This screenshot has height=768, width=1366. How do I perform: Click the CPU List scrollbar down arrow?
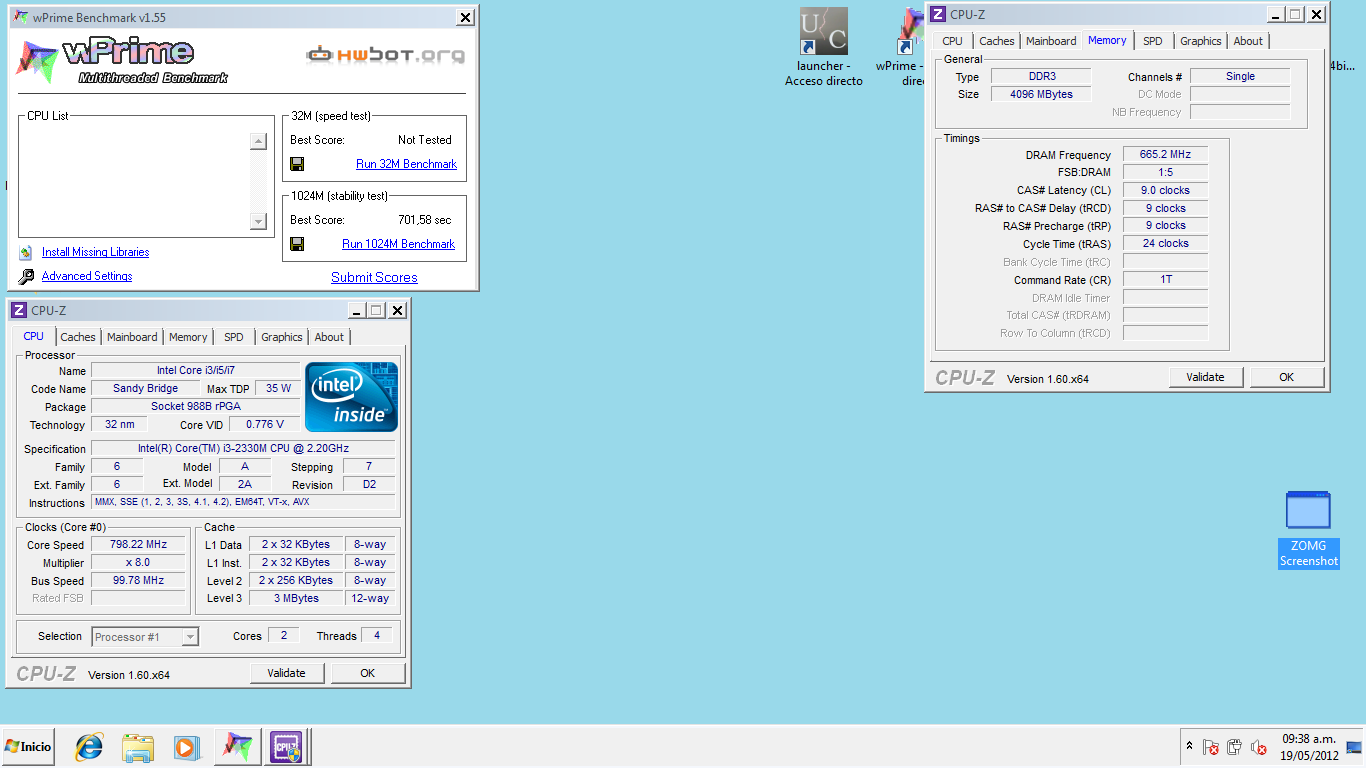click(259, 221)
